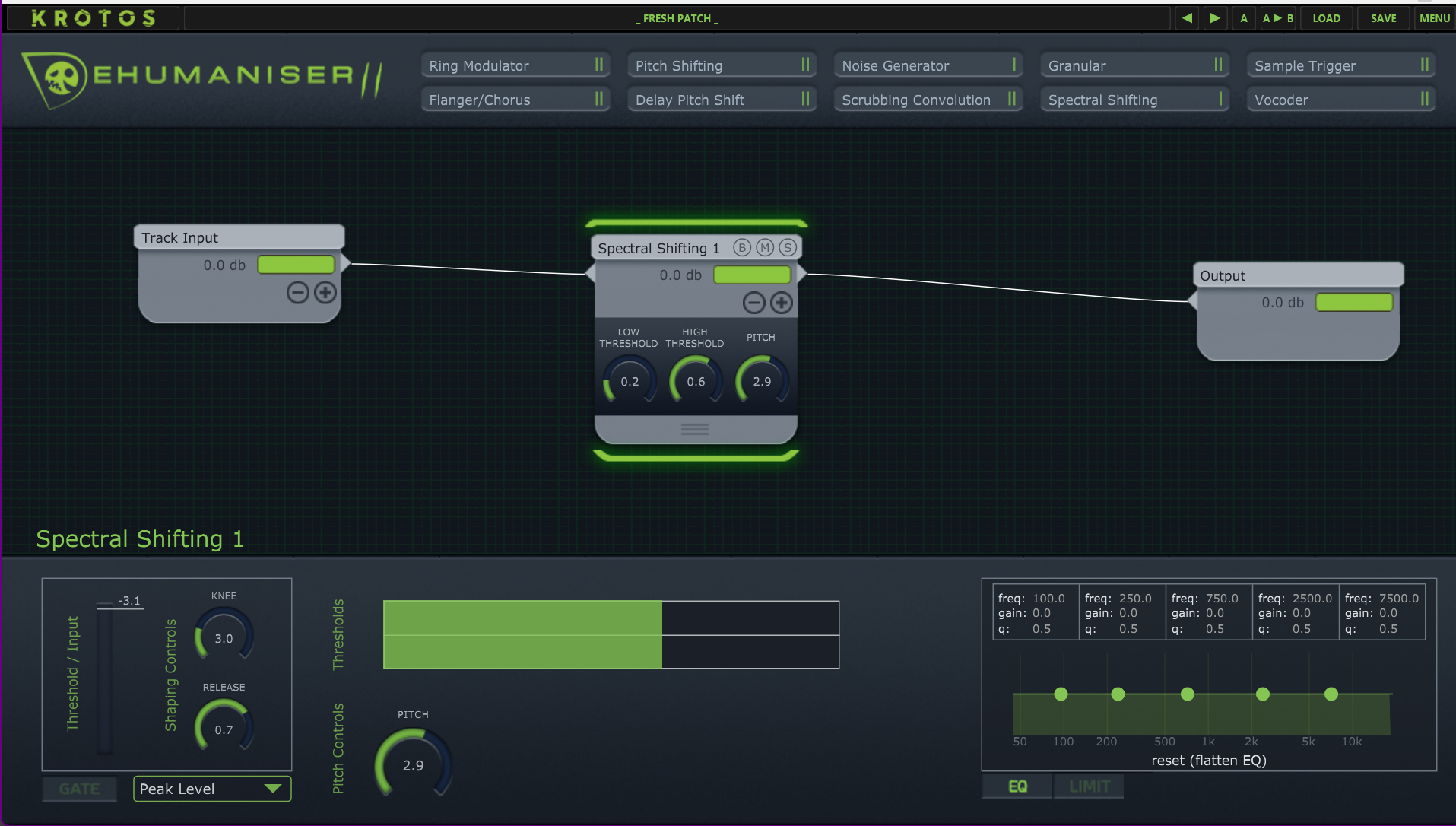
Task: Select the 100 Hz EQ band point
Action: click(x=1061, y=694)
